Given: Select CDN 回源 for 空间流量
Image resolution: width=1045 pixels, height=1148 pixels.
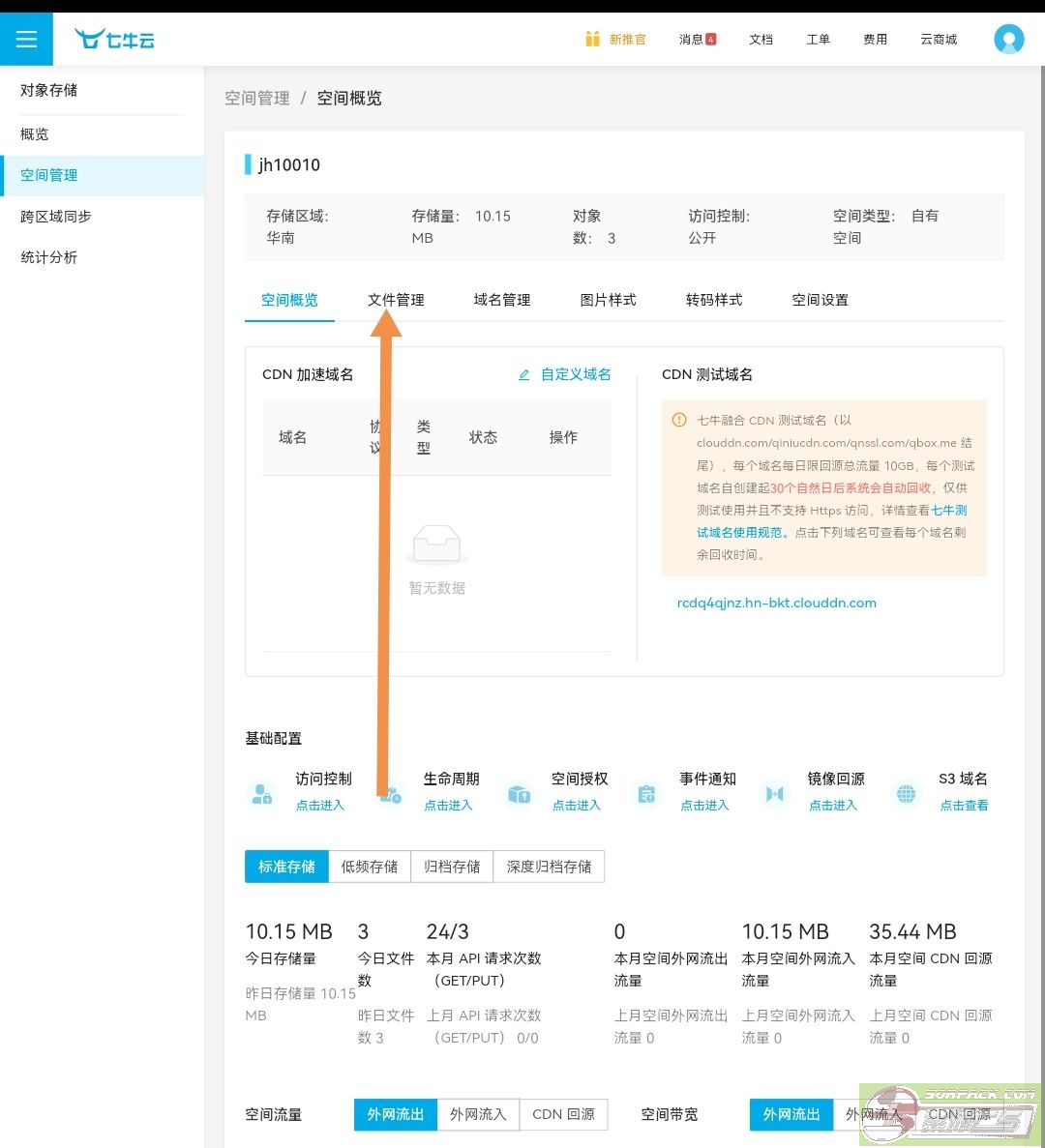Looking at the screenshot, I should [x=563, y=1114].
